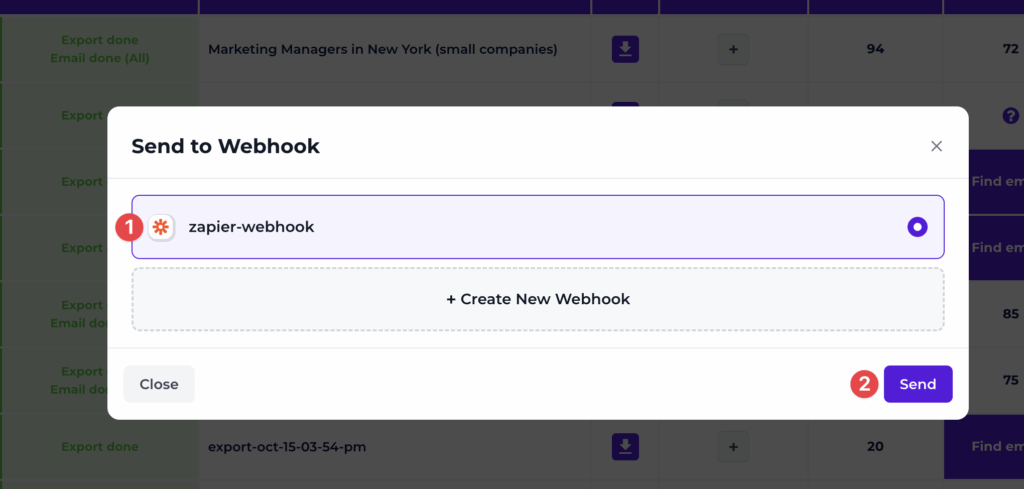Screen dimensions: 1024x489
Task: Click the Send to Webhook dialog title
Action: pos(225,146)
